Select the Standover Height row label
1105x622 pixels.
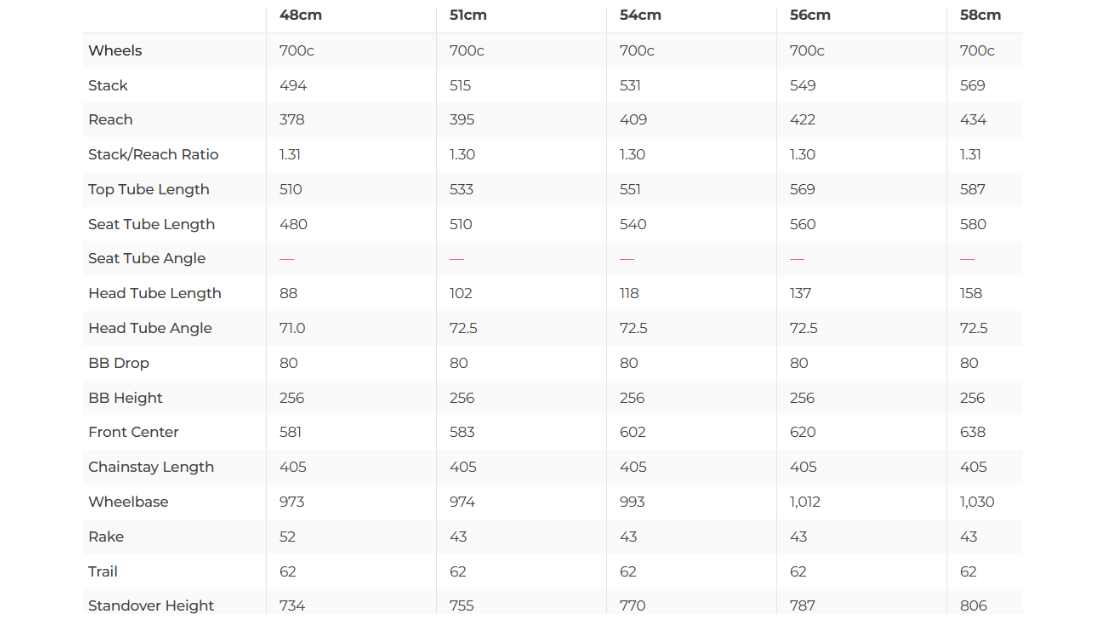coord(151,606)
